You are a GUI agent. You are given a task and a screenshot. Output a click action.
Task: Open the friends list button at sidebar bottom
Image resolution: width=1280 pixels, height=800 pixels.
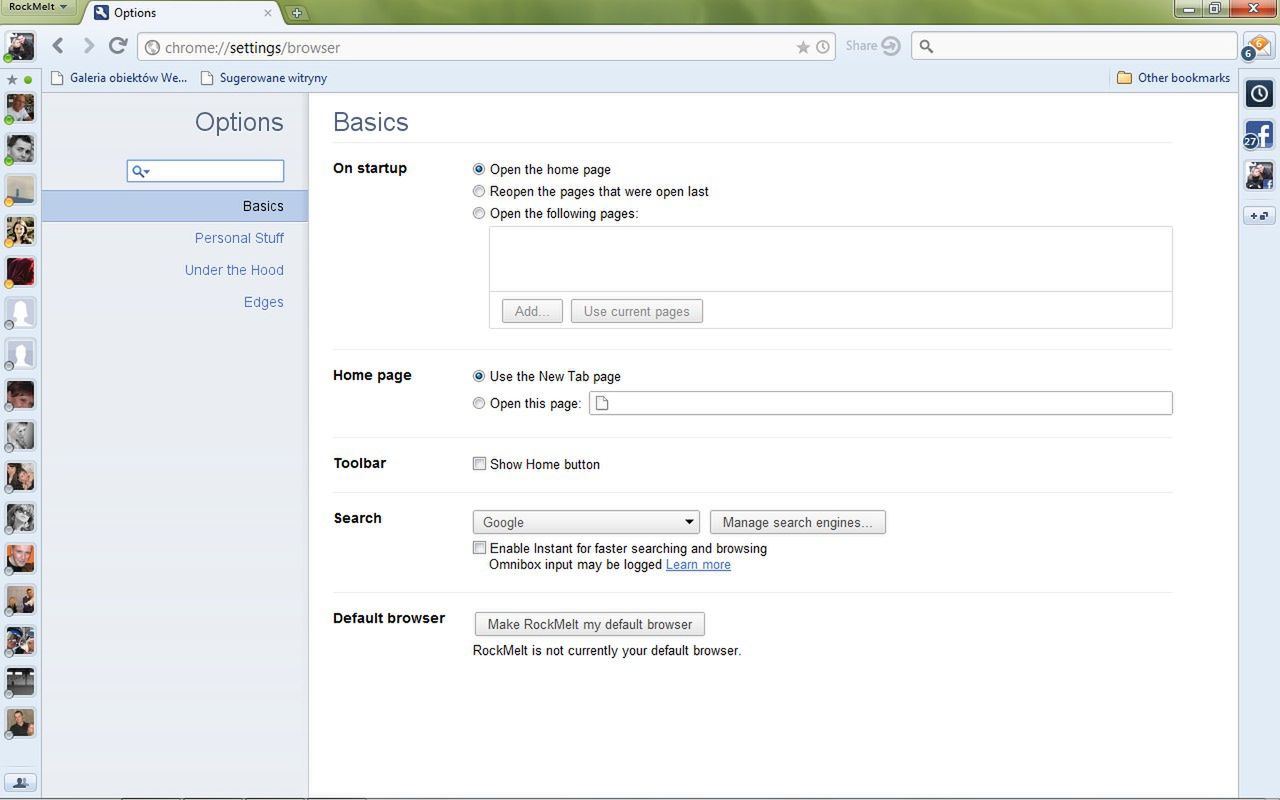point(20,782)
